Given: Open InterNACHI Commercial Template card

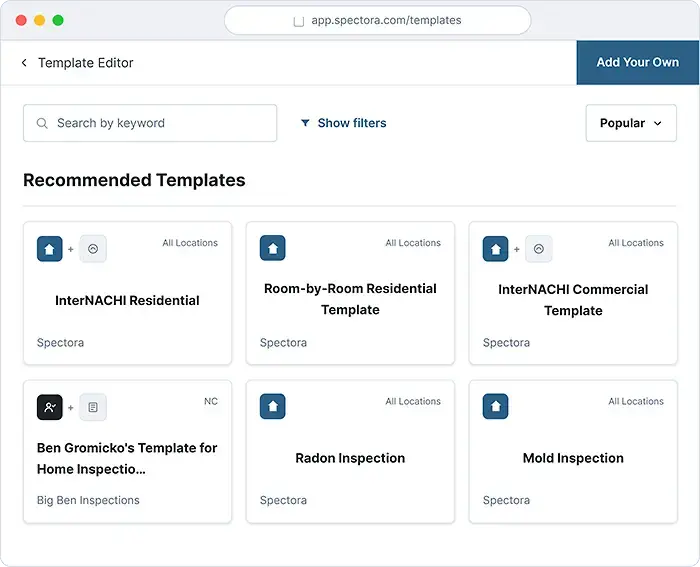Looking at the screenshot, I should [573, 293].
